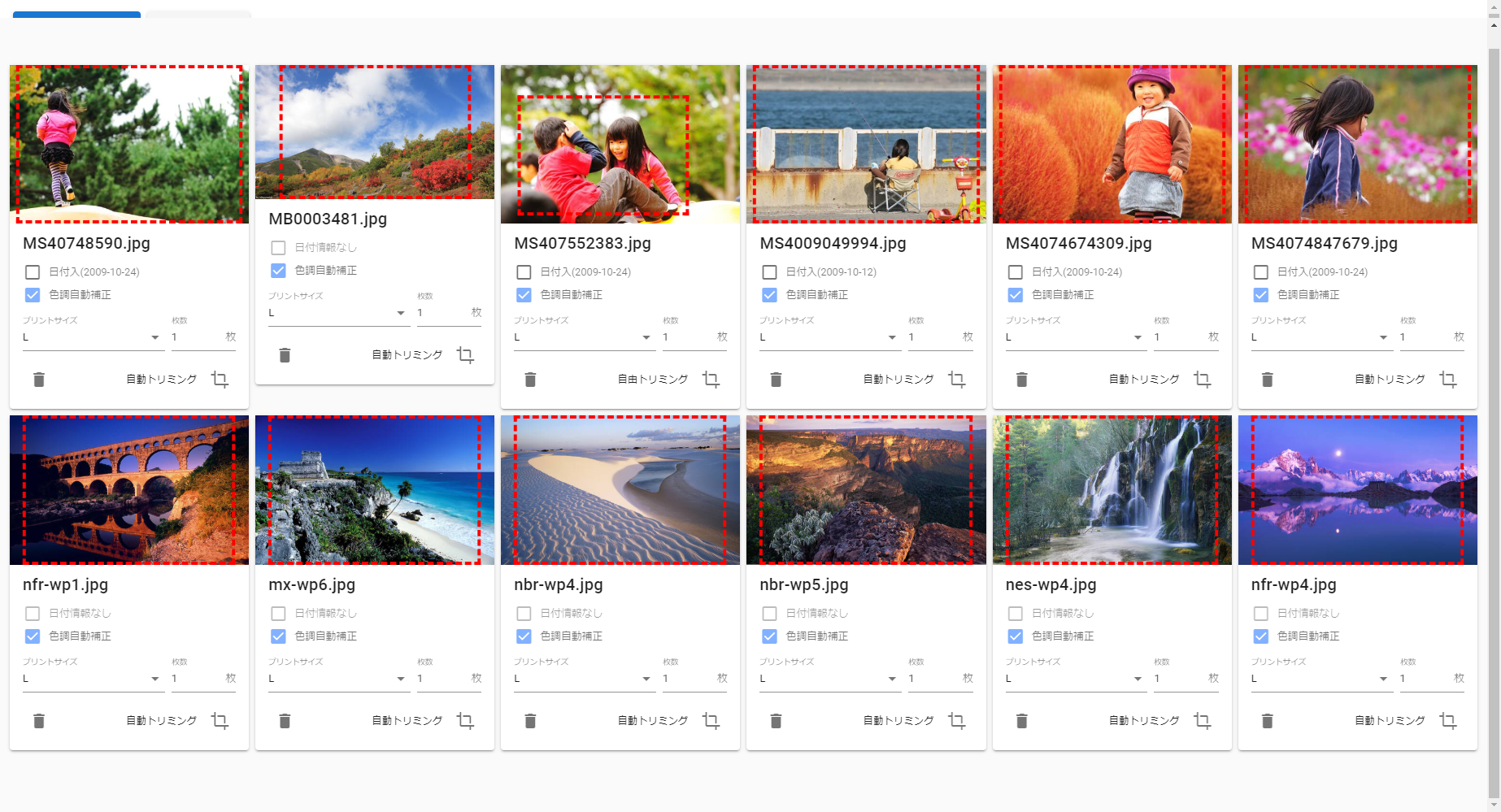Trash the nes-wp4.jpg photo

pos(1022,721)
